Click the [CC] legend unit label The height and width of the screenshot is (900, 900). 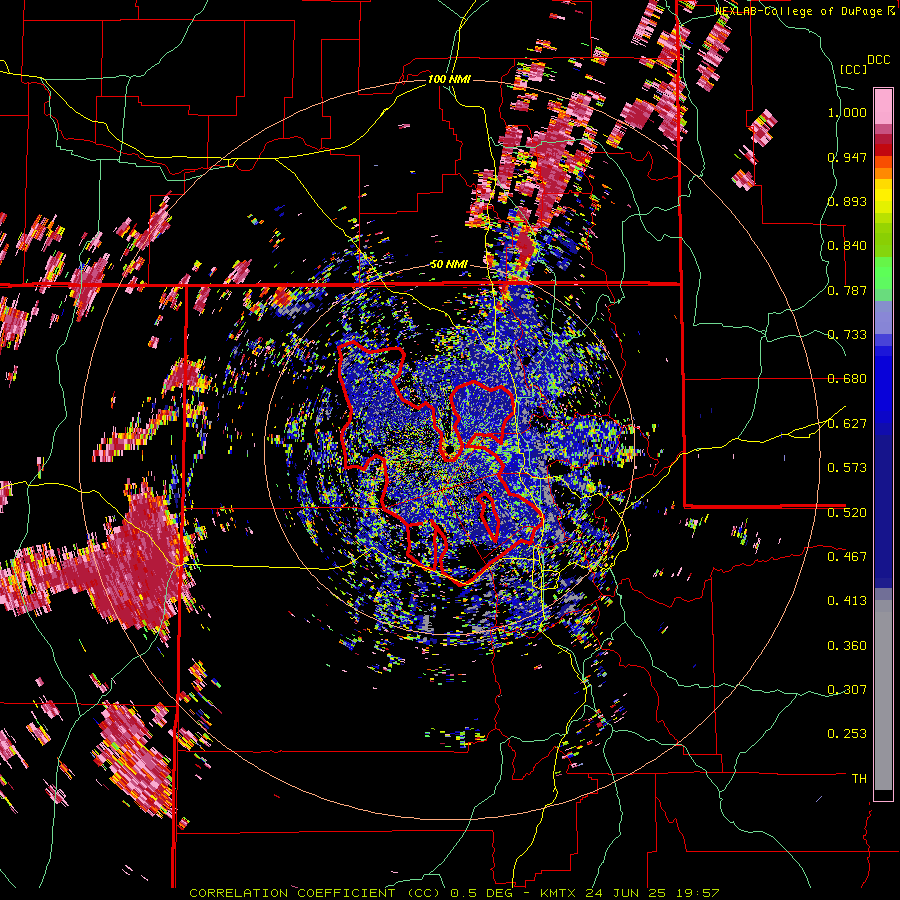tap(853, 69)
